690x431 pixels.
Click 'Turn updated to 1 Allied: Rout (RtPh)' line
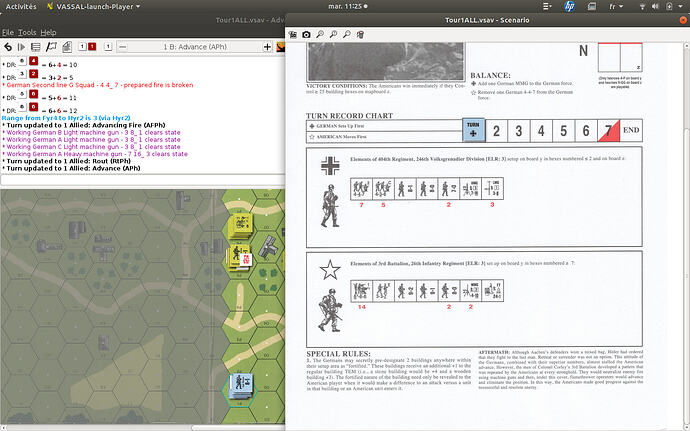(x=69, y=161)
